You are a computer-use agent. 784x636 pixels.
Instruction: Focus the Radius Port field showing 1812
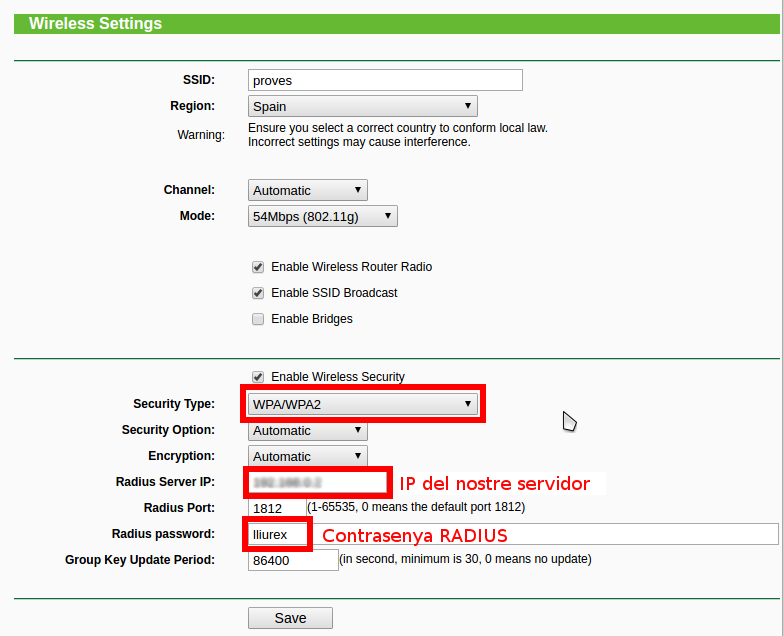pos(277,508)
